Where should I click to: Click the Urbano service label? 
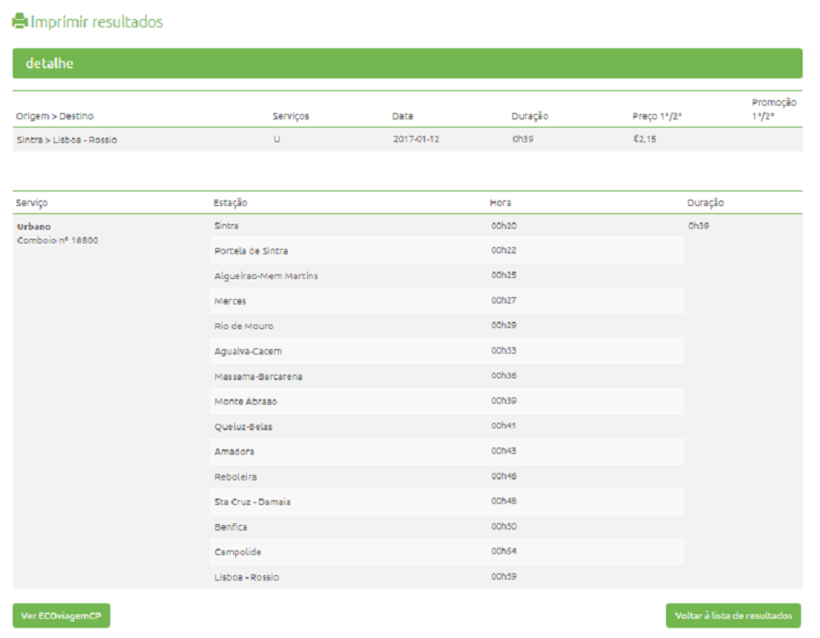click(33, 226)
